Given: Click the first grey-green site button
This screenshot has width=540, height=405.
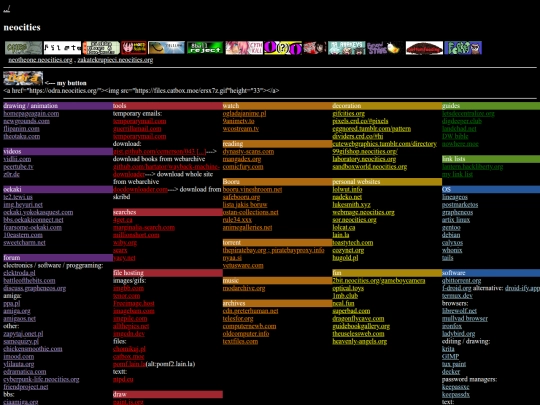Looking at the screenshot, I should click(x=23, y=48).
